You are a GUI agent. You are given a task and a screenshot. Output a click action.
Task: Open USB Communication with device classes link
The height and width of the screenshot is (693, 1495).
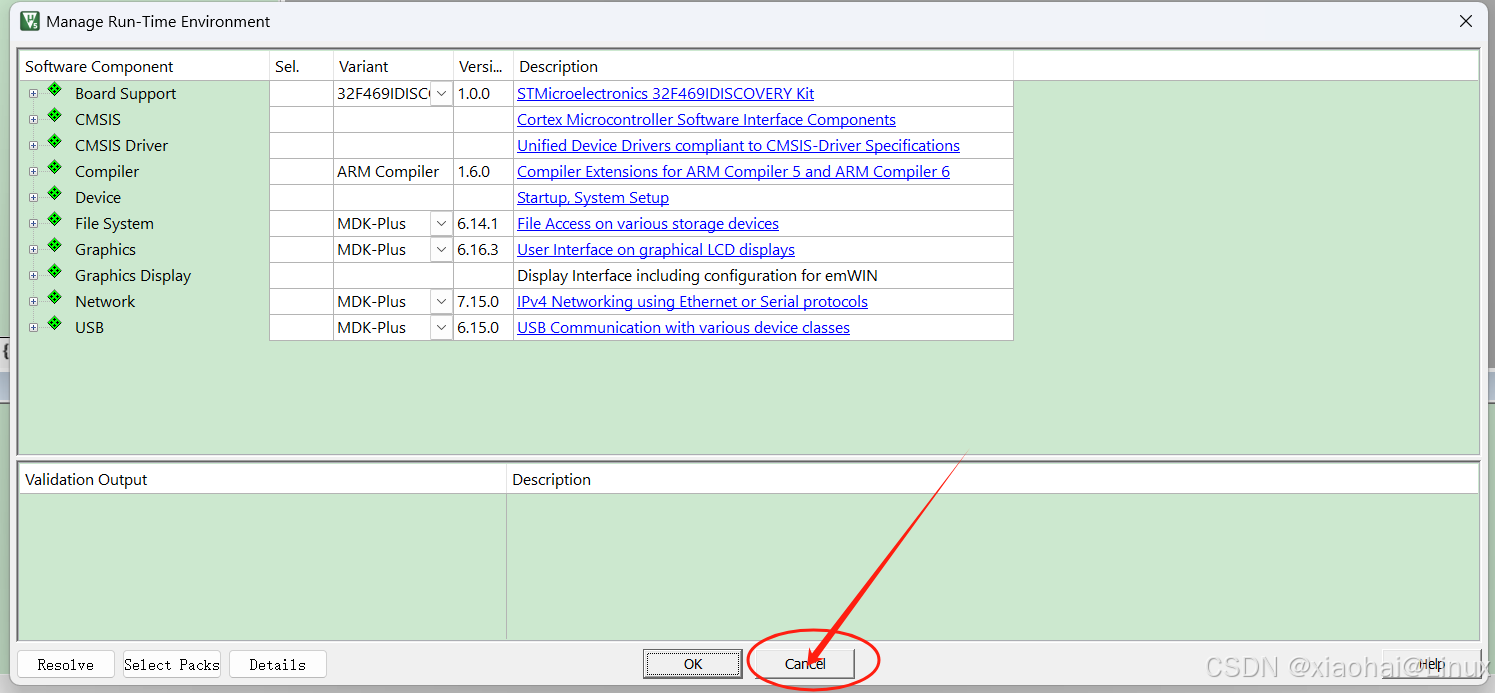tap(683, 328)
